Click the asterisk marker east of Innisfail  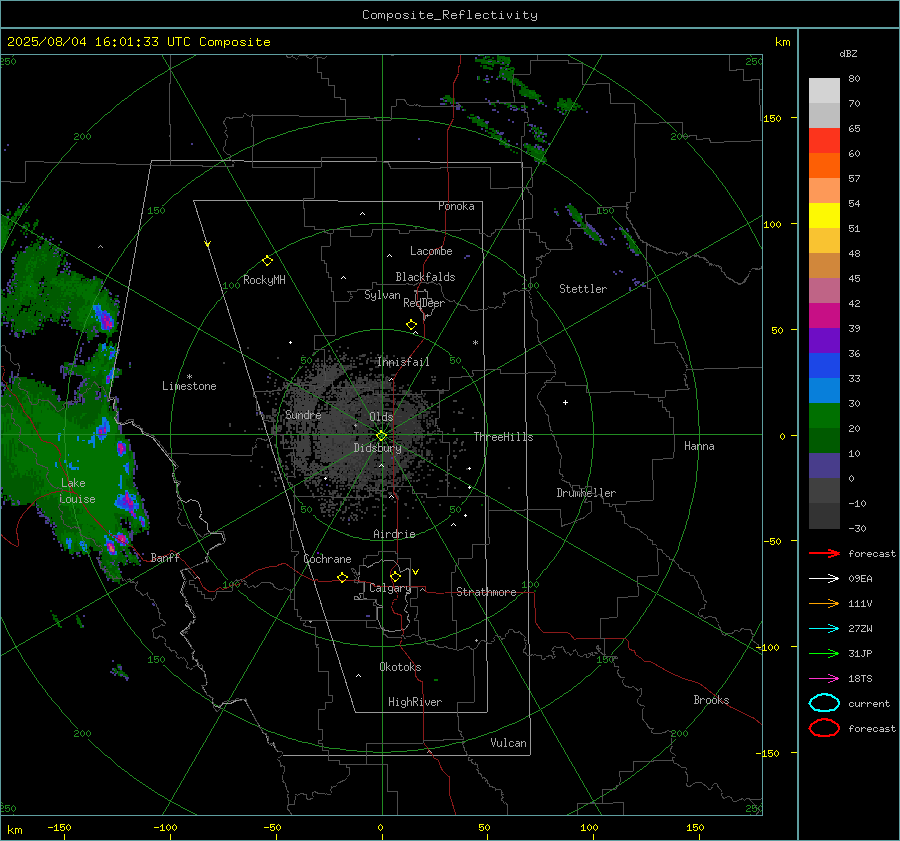tap(475, 343)
